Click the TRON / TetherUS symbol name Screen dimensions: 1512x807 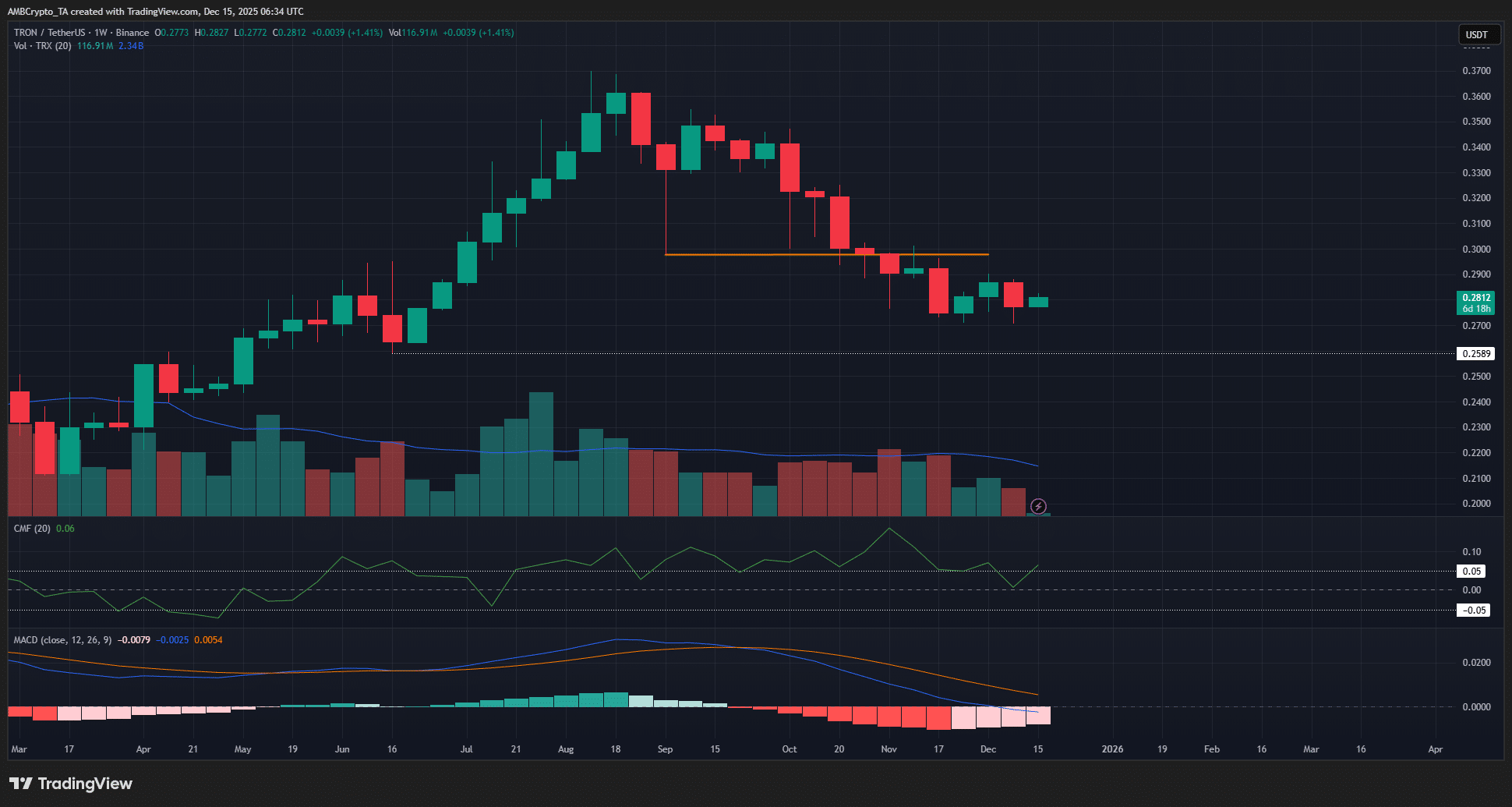(x=51, y=33)
